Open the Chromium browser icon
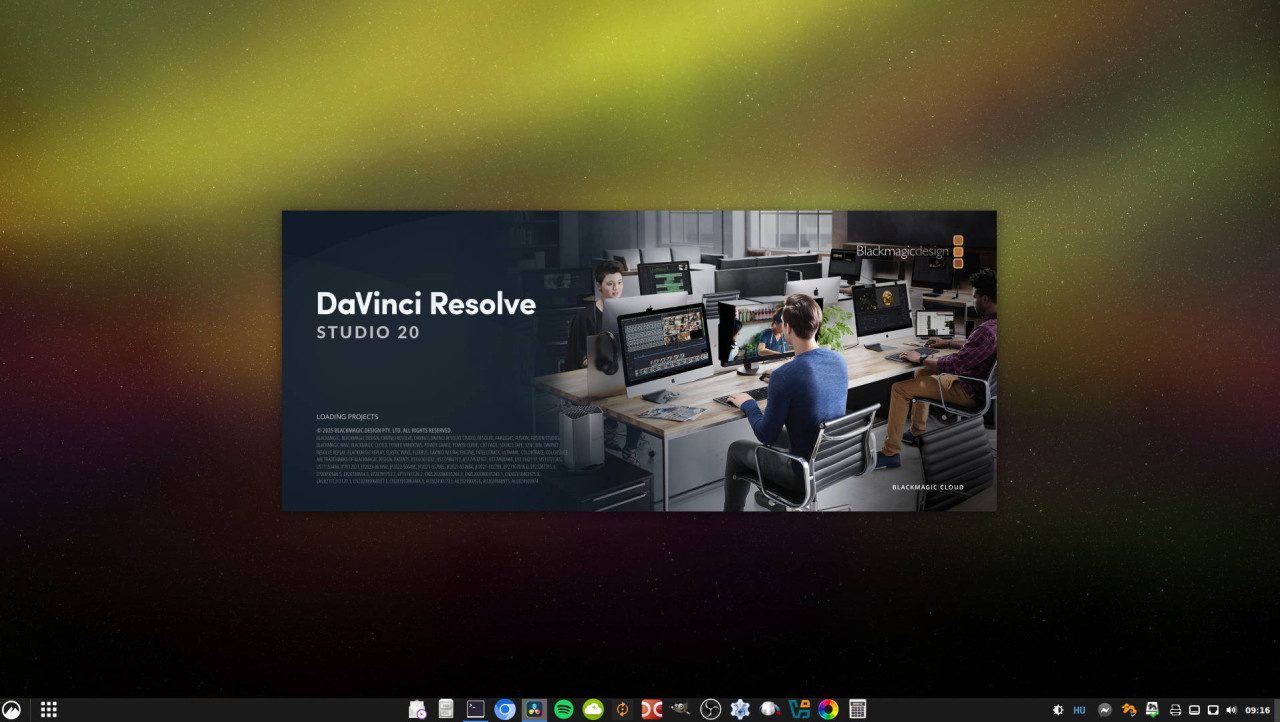 (505, 709)
